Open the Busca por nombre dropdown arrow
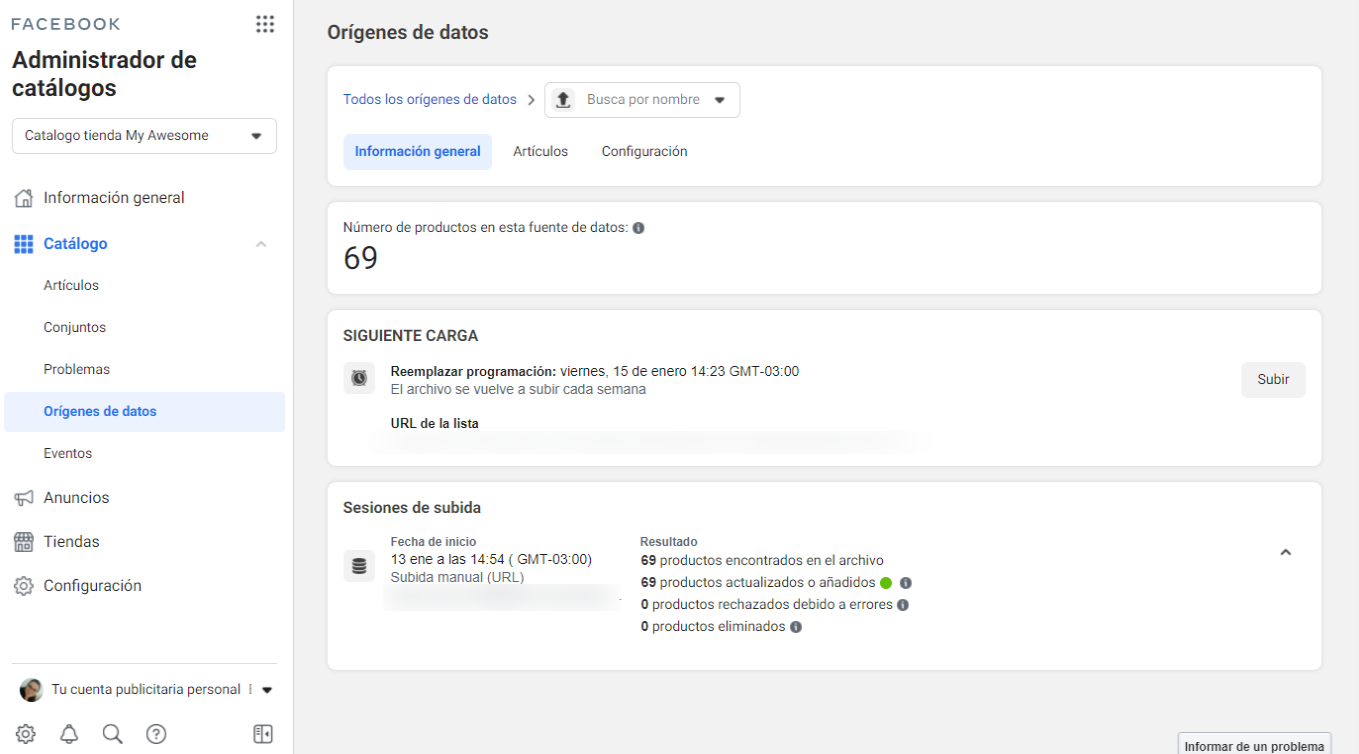This screenshot has height=754, width=1359. click(720, 100)
